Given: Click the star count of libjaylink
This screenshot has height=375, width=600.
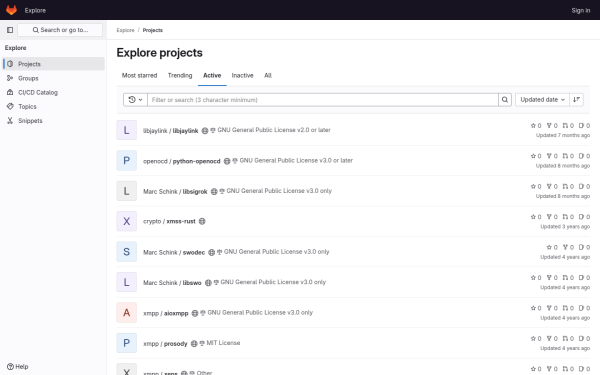Looking at the screenshot, I should point(536,126).
